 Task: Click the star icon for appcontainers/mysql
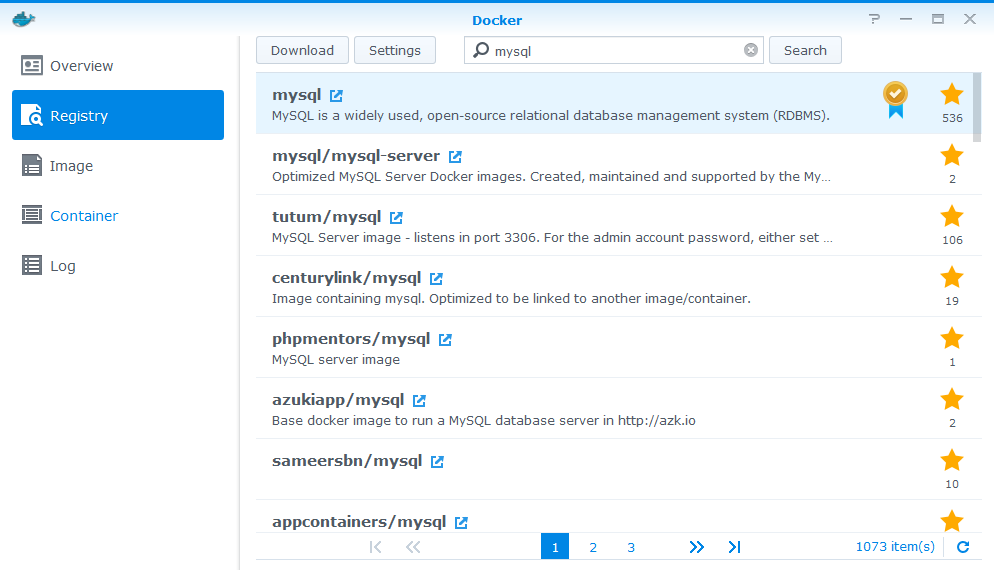coord(952,521)
